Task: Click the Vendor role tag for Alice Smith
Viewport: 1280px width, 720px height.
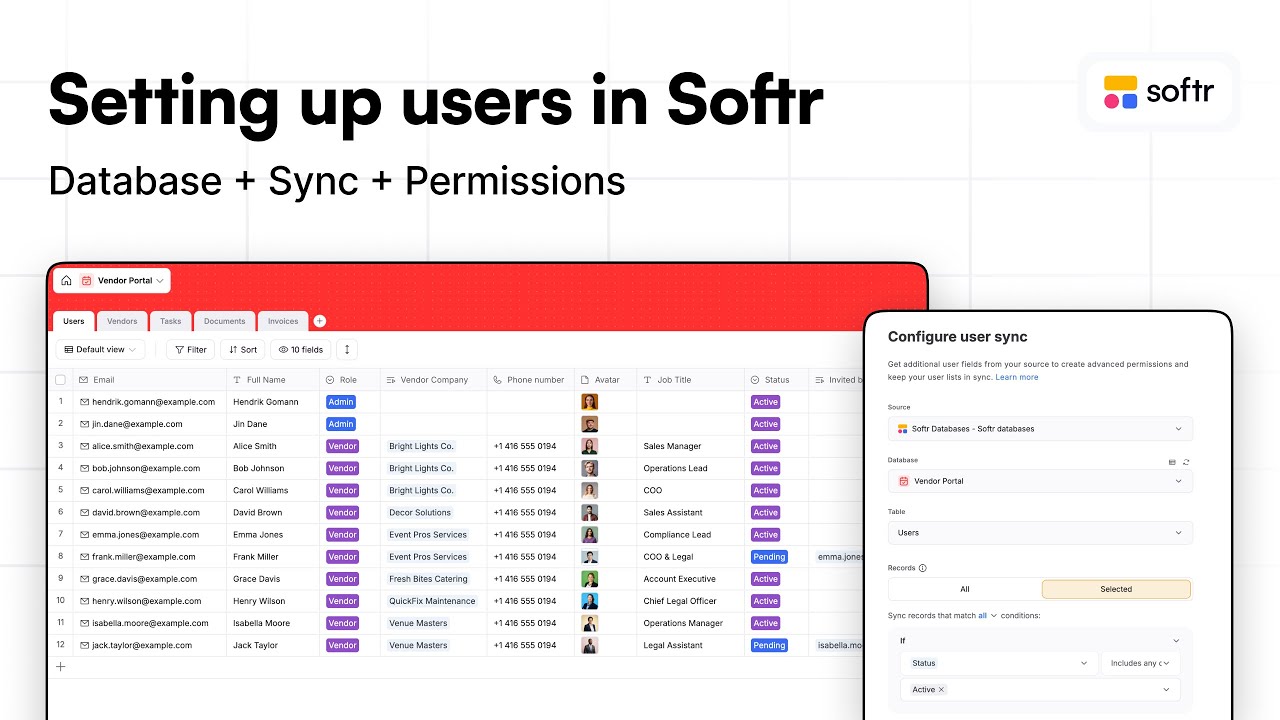Action: pyautogui.click(x=342, y=446)
